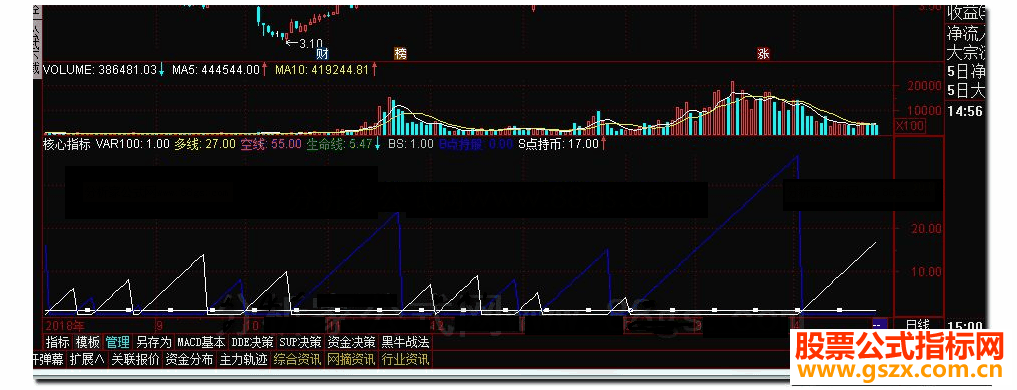Switch to SUP决策 indicator tab
Screen dimensions: 1017x390
click(x=300, y=342)
